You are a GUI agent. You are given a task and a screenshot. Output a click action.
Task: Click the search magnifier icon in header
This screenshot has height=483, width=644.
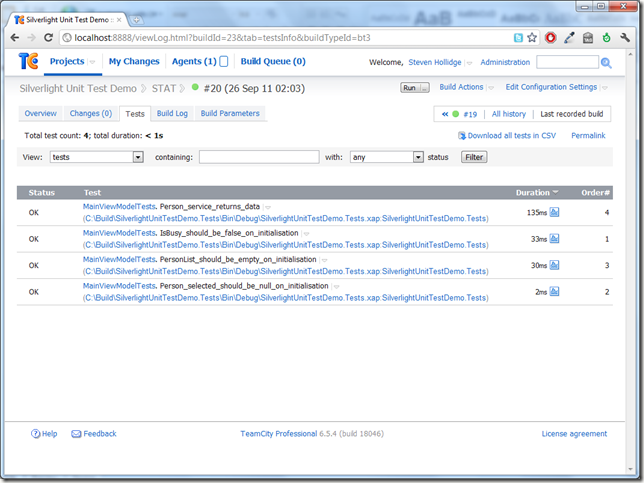click(x=606, y=63)
